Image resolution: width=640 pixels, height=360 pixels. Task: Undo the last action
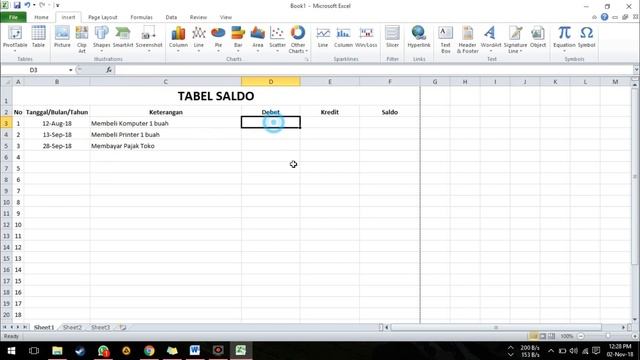click(x=27, y=5)
